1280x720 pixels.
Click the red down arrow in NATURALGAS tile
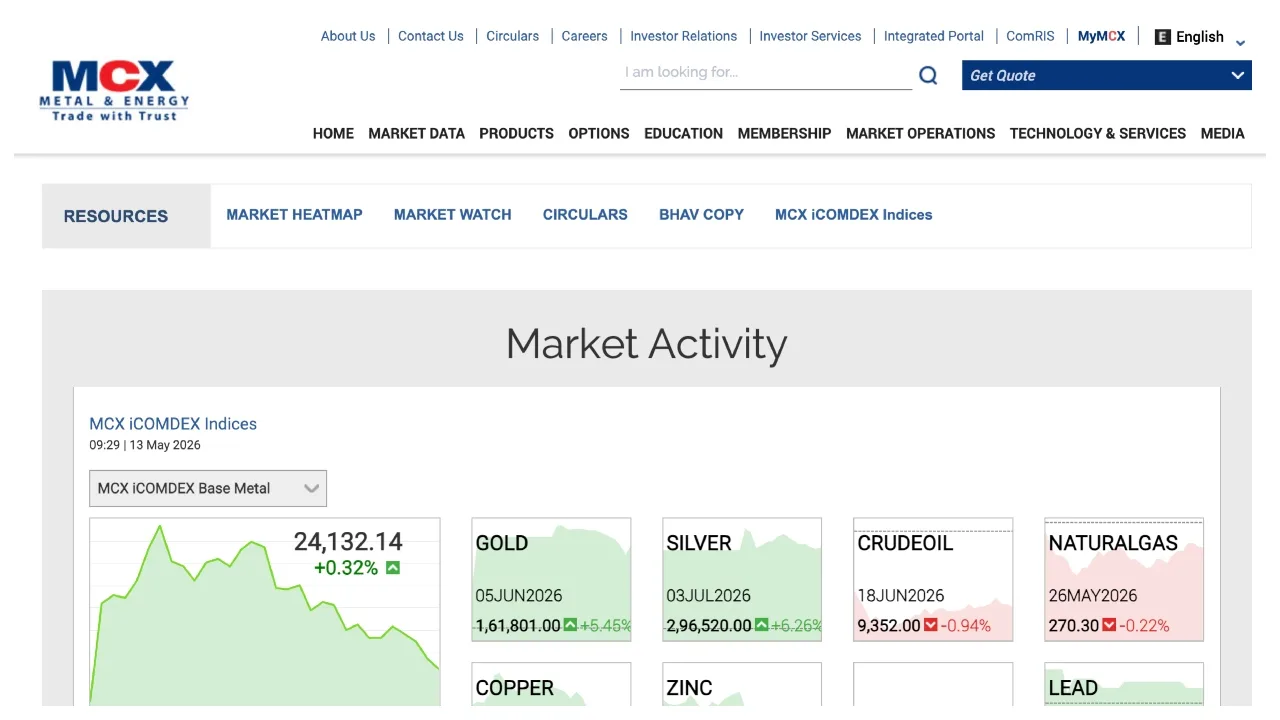pyautogui.click(x=1108, y=625)
